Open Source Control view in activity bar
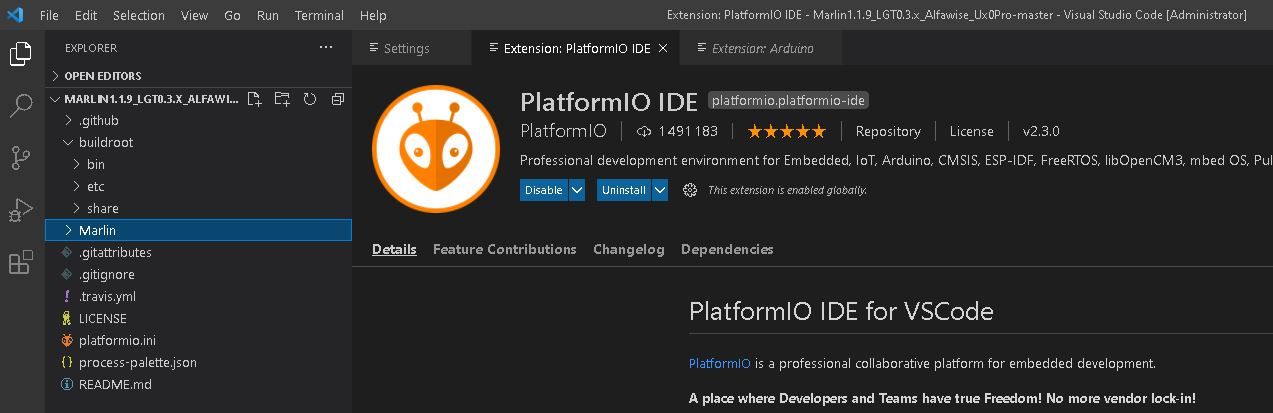Image resolution: width=1273 pixels, height=413 pixels. tap(21, 158)
